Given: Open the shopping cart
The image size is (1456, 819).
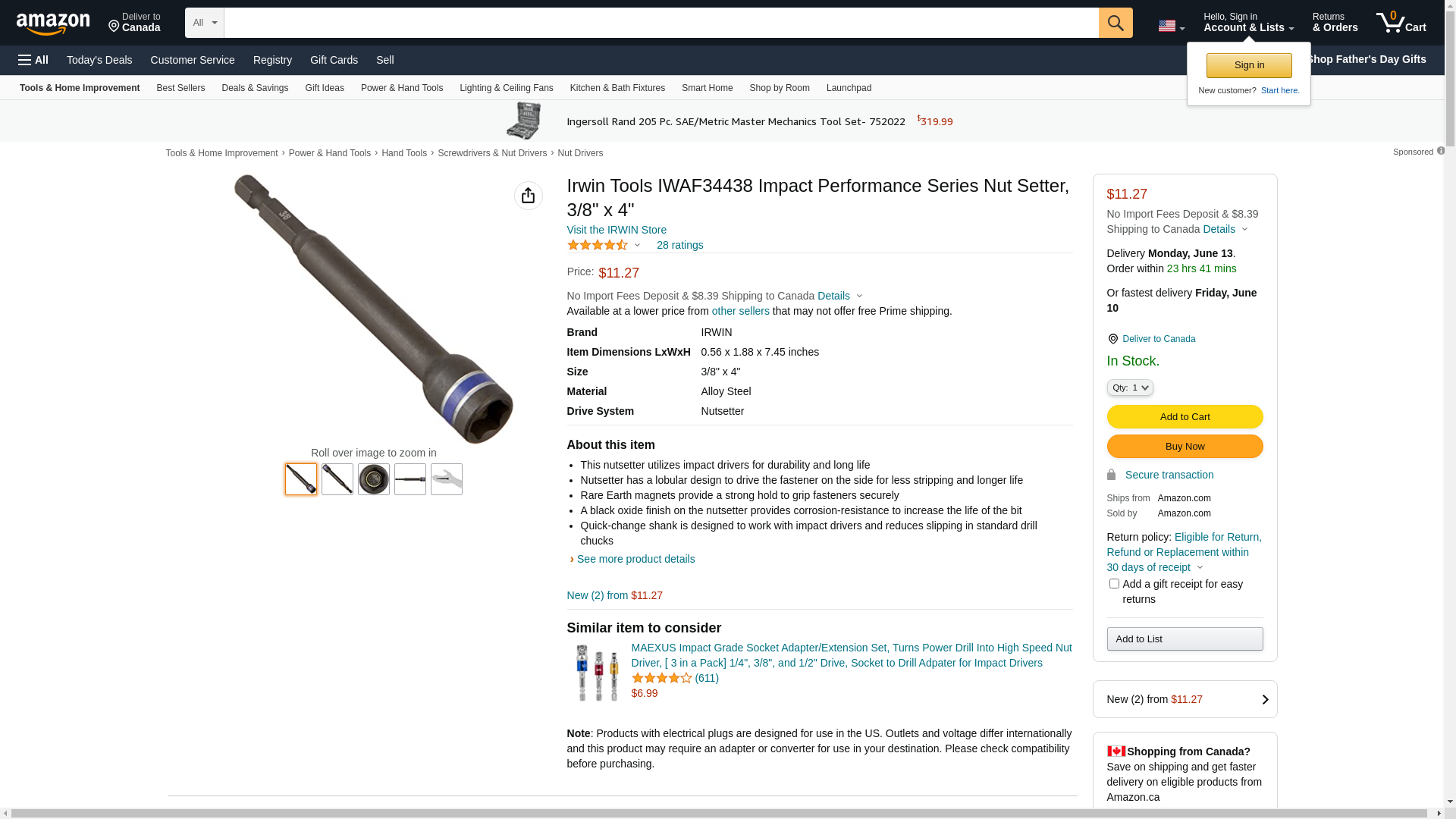Looking at the screenshot, I should [1401, 23].
